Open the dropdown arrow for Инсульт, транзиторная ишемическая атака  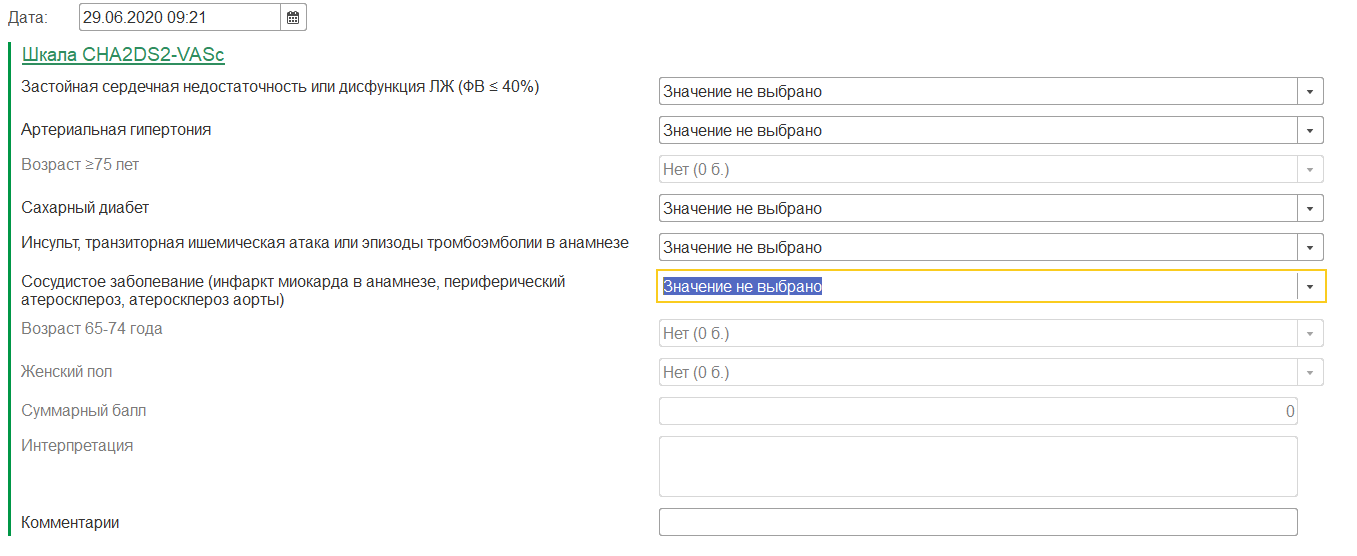[x=1310, y=248]
